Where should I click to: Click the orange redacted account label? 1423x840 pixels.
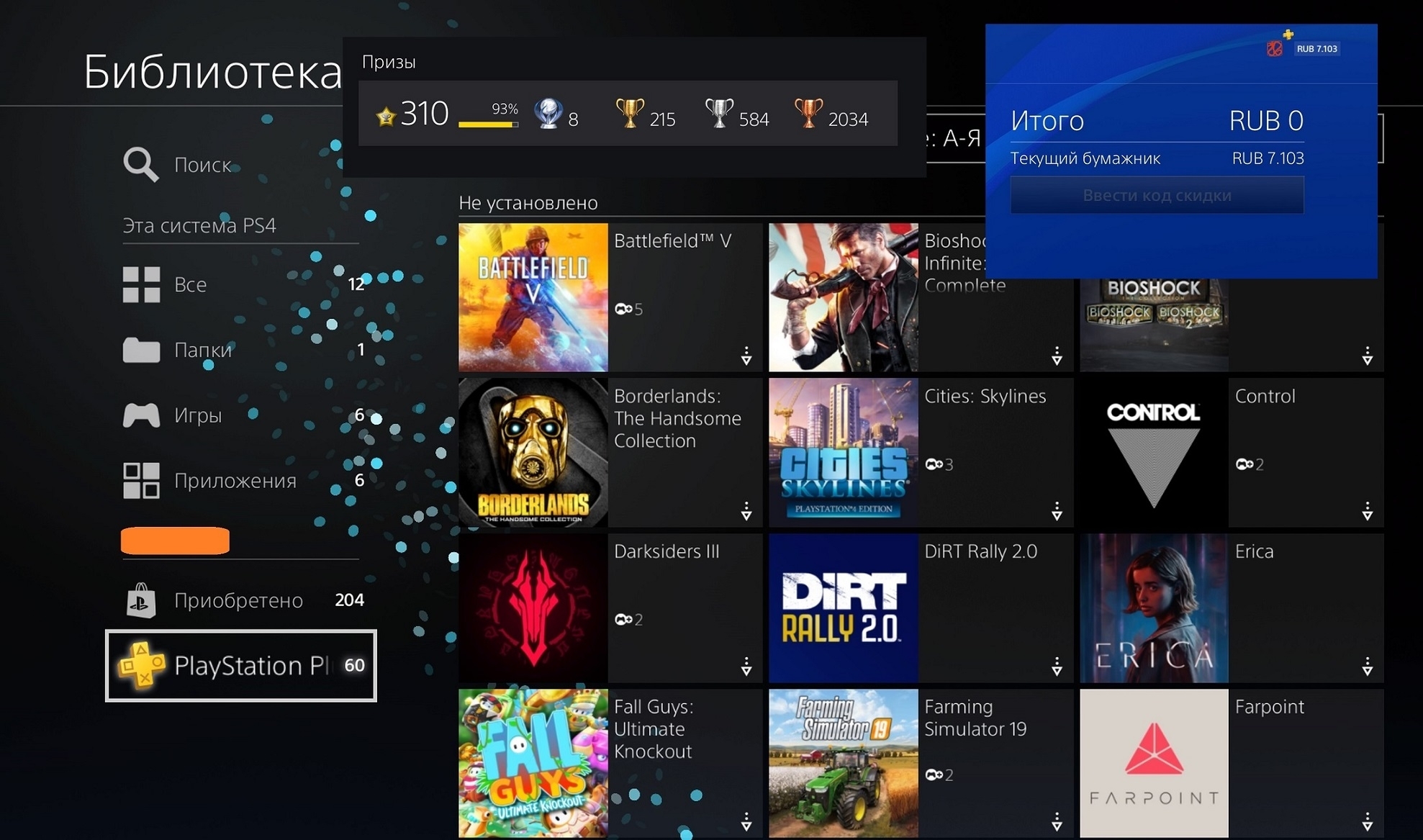[175, 541]
